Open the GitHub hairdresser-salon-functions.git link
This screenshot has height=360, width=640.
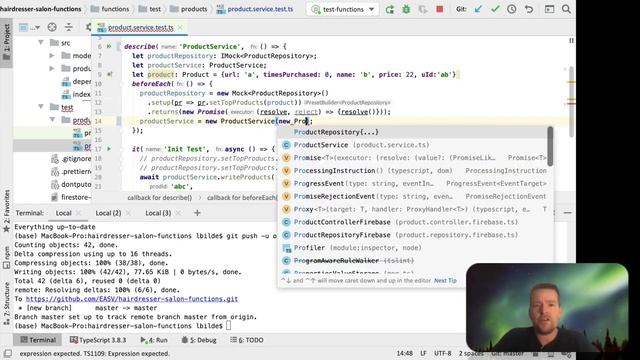[132, 299]
